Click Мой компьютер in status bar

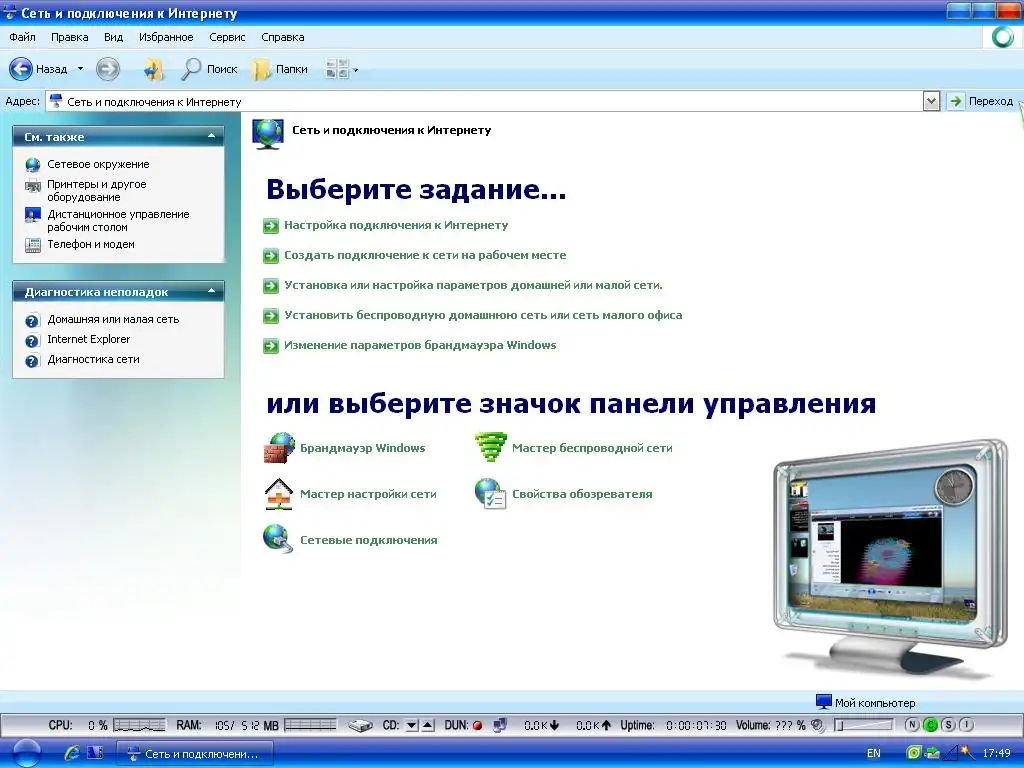[x=866, y=703]
